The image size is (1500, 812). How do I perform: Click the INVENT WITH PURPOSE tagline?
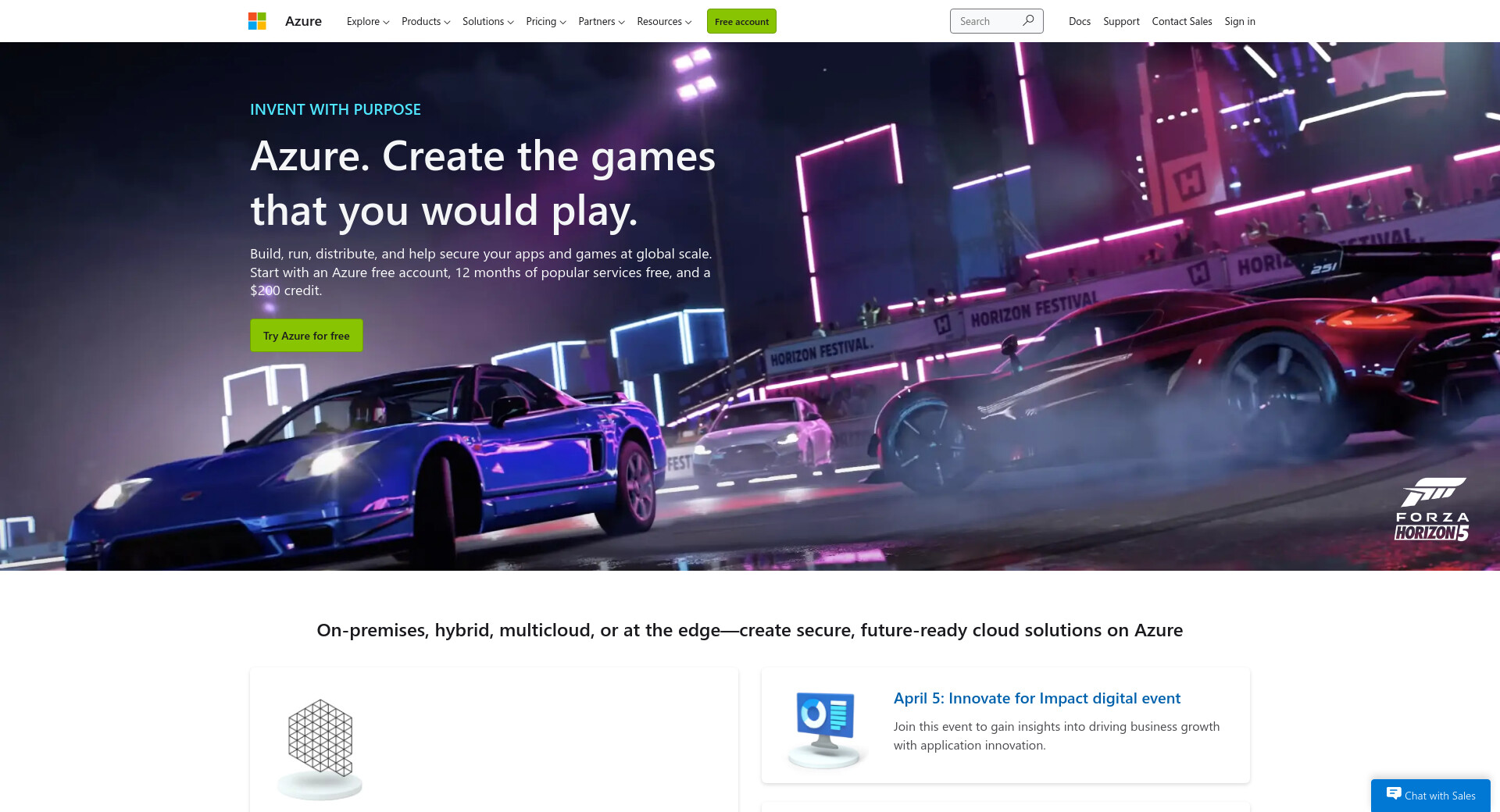pos(335,109)
